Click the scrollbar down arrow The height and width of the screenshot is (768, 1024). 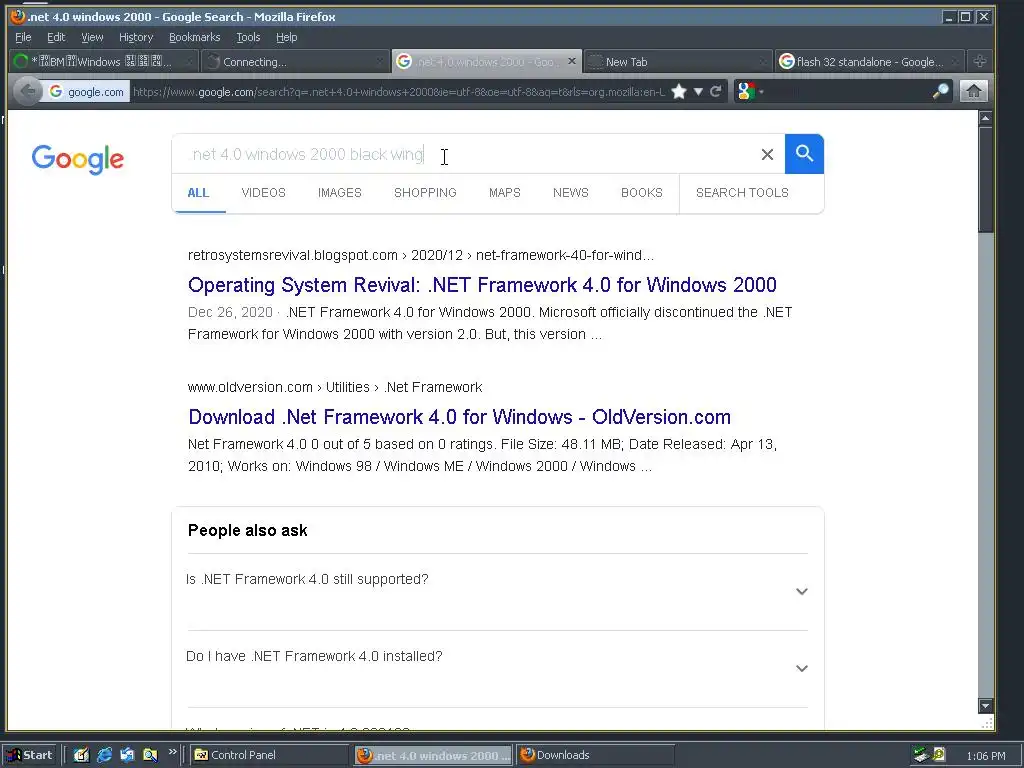(985, 705)
